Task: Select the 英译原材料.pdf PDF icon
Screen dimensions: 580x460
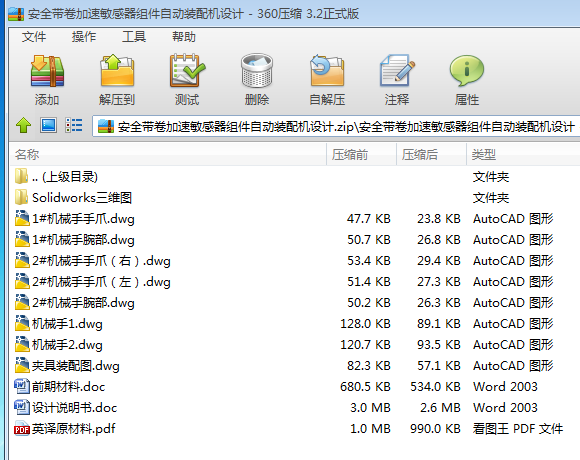Action: click(21, 429)
